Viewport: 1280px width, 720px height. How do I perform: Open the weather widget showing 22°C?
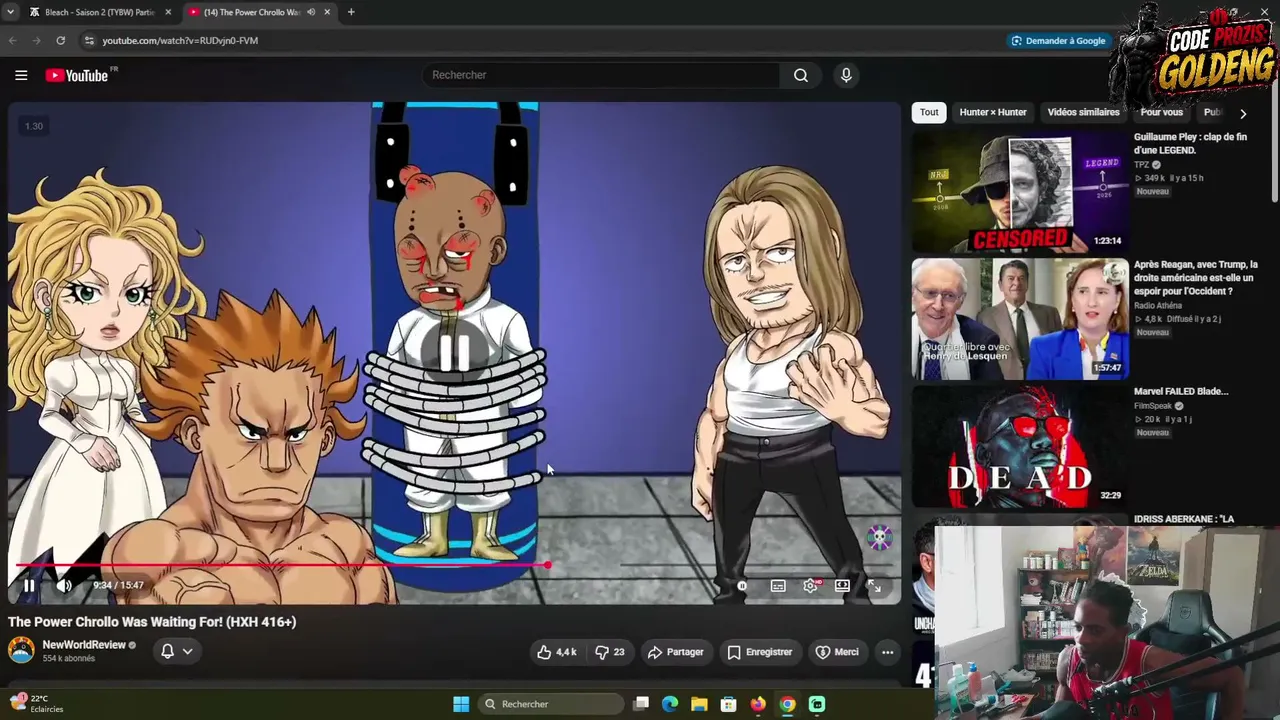click(37, 704)
